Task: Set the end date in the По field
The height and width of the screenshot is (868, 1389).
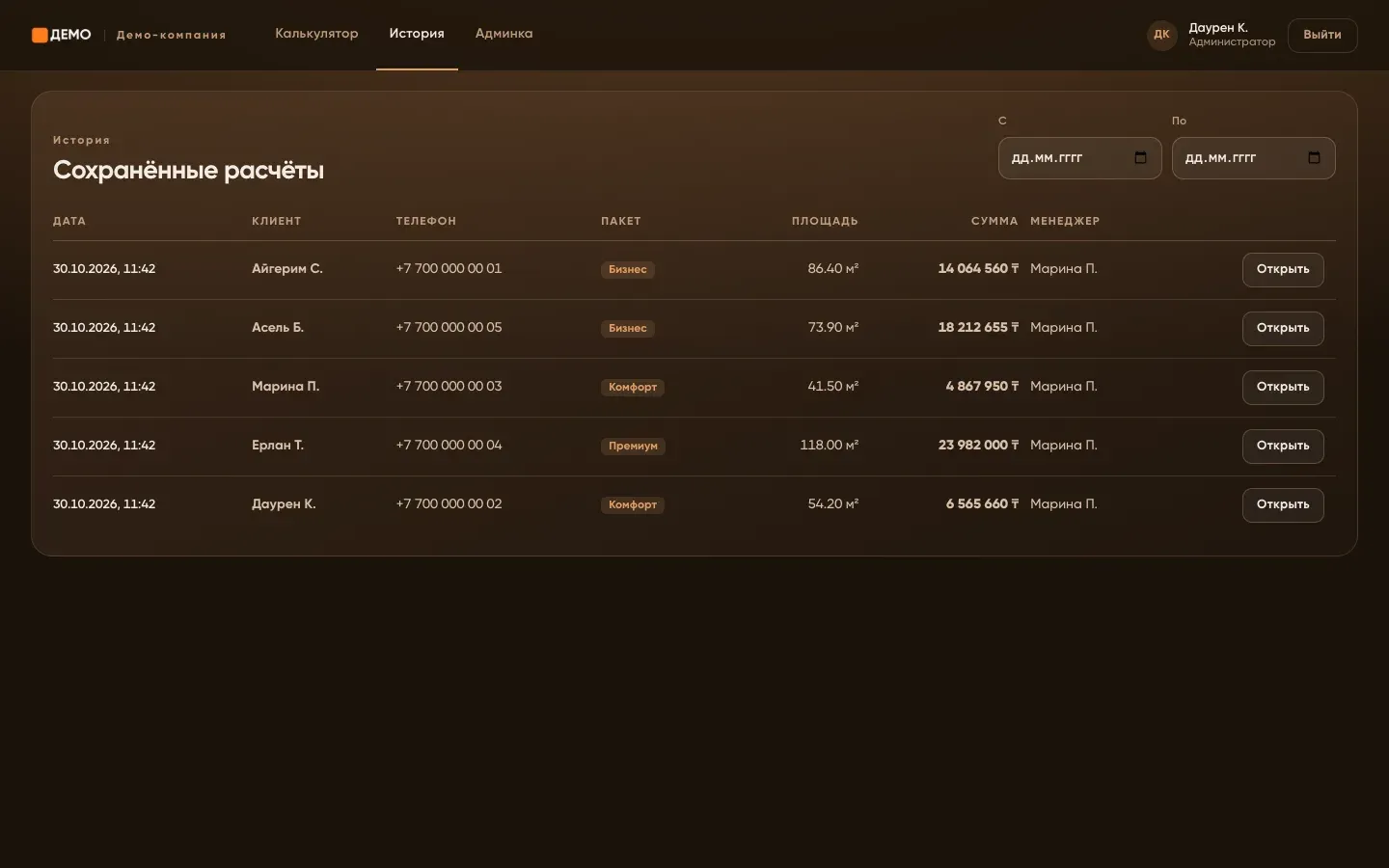Action: pyautogui.click(x=1253, y=158)
